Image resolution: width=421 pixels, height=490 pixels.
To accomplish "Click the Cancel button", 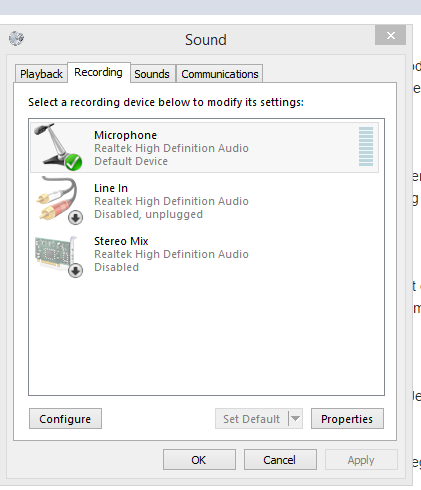I will pyautogui.click(x=280, y=460).
